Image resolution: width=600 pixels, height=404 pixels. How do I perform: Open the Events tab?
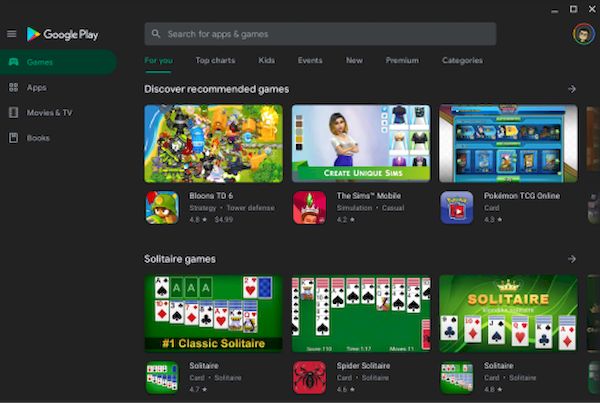click(x=310, y=60)
